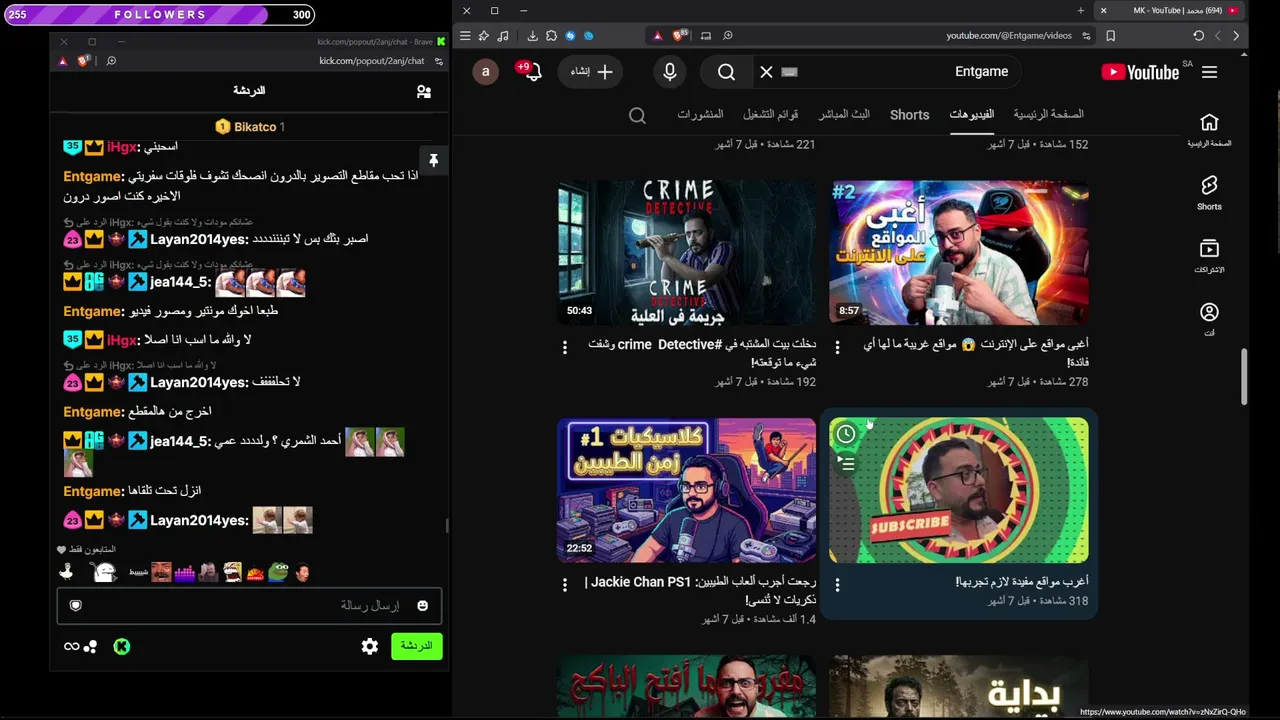Open Home in the YouTube sidebar
This screenshot has width=1280, height=720.
[1209, 129]
